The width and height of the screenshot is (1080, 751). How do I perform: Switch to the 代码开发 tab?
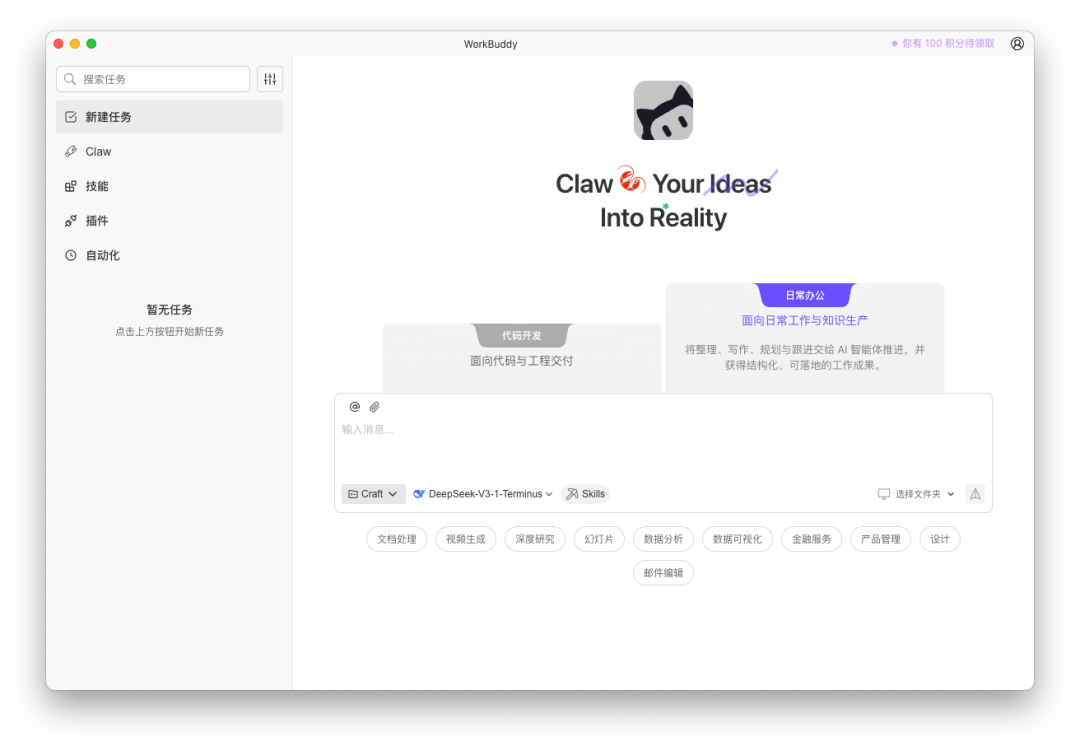coord(521,336)
